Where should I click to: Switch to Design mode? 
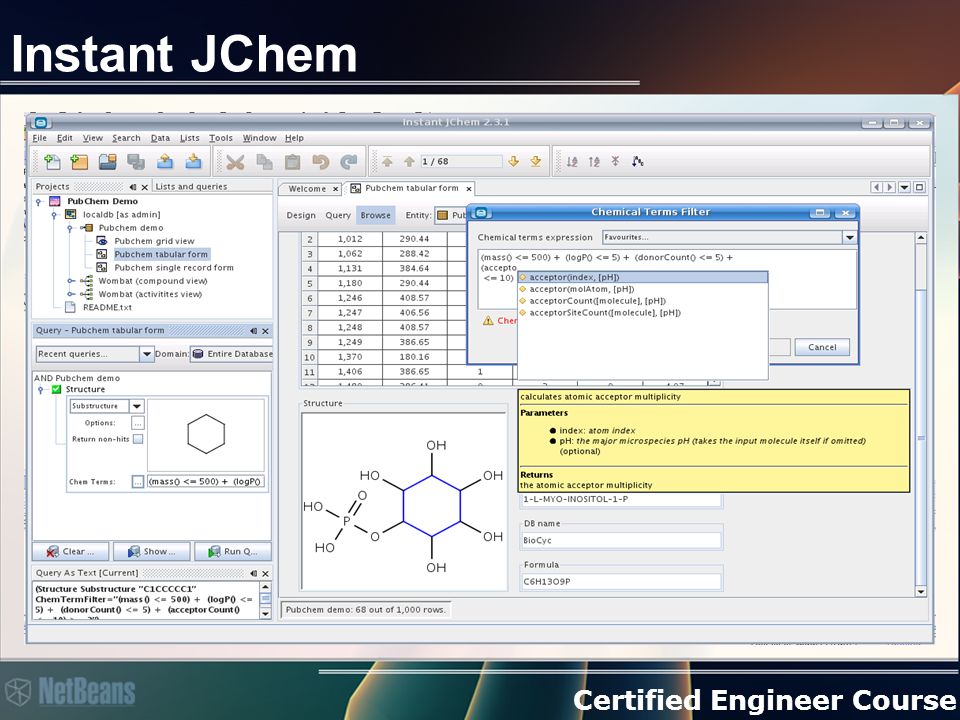point(301,216)
